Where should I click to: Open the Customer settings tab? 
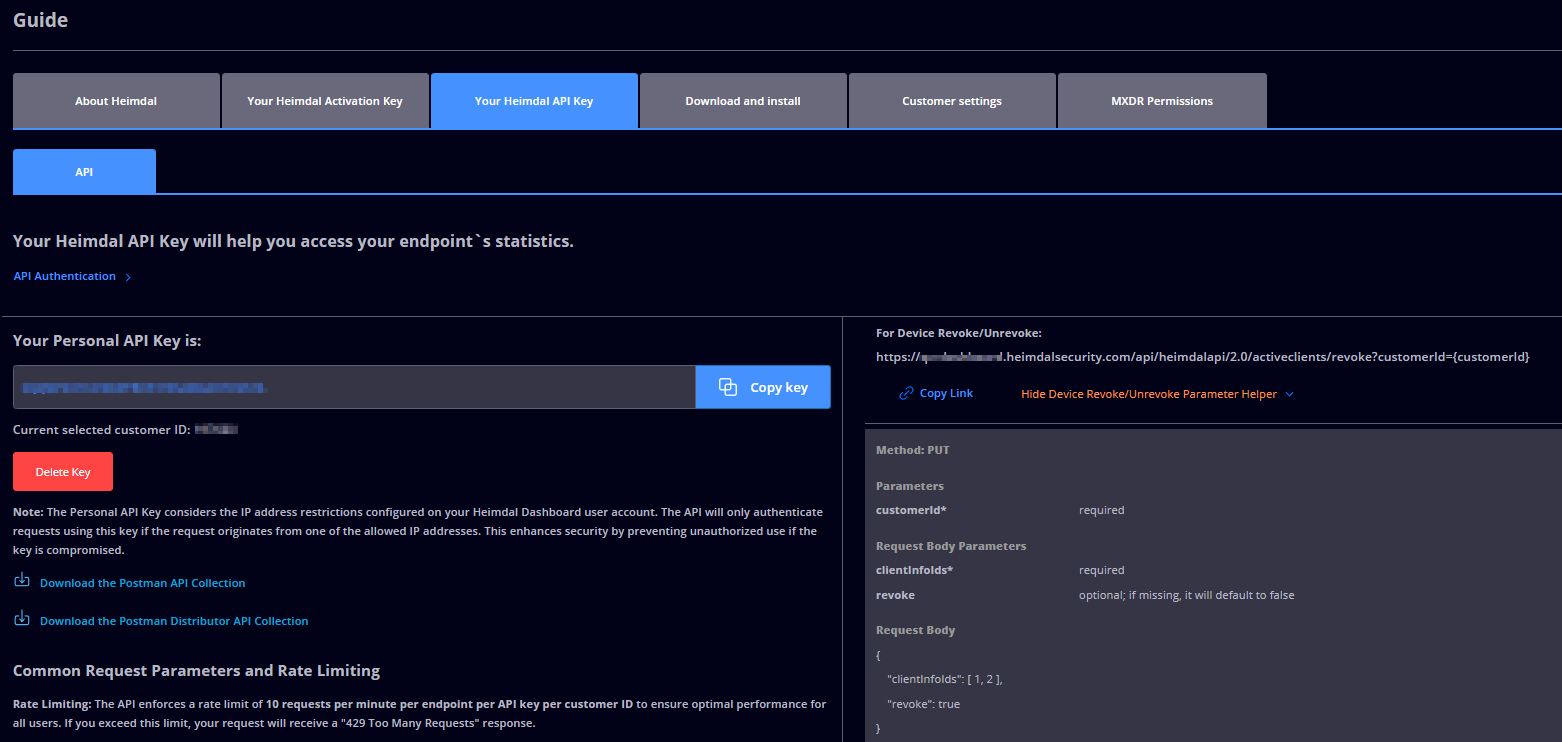(952, 101)
